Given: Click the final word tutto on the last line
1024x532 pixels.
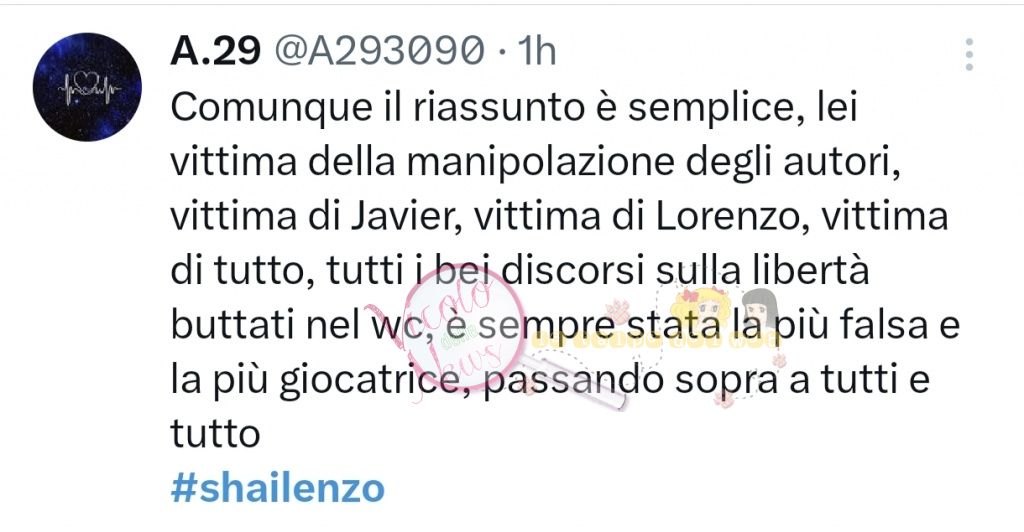Looking at the screenshot, I should [x=216, y=433].
